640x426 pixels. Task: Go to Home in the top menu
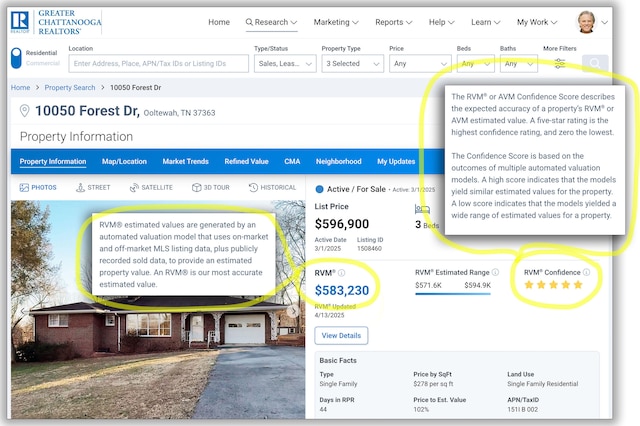(x=219, y=22)
